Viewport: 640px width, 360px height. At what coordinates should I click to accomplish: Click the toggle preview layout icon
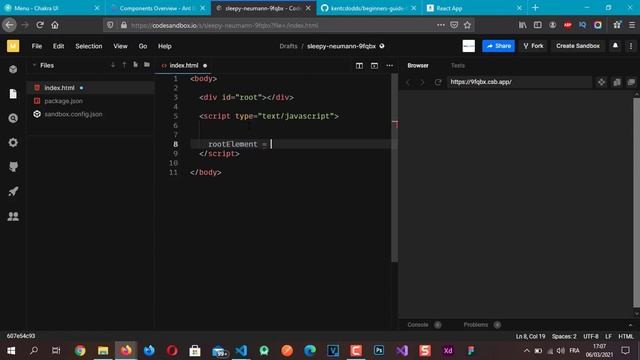[374, 65]
